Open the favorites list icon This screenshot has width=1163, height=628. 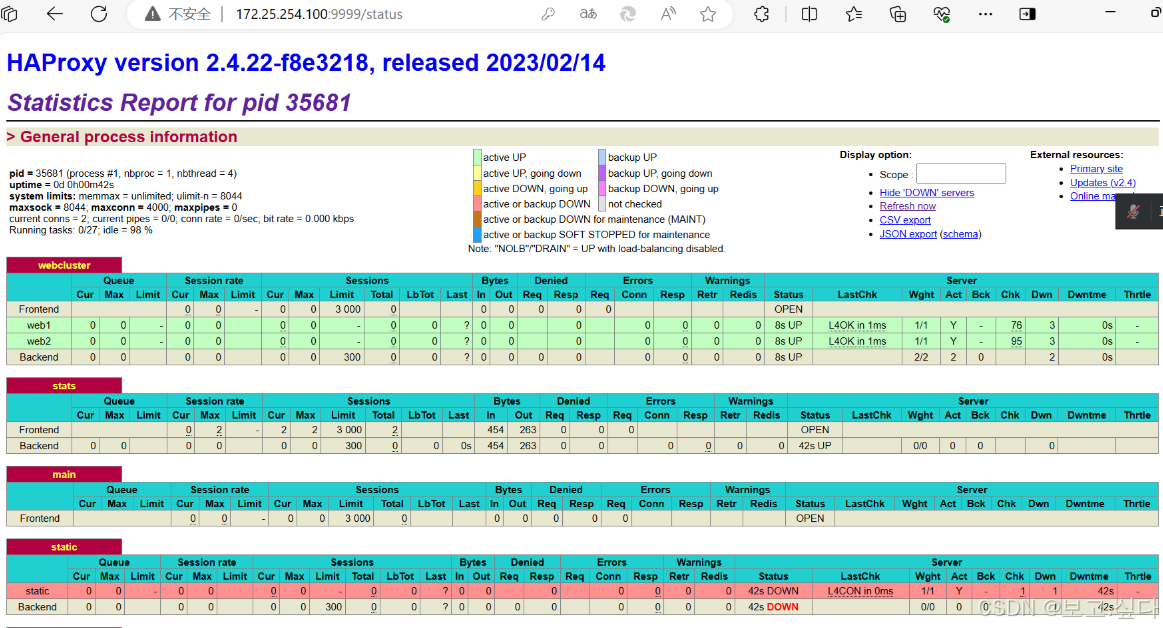pyautogui.click(x=854, y=14)
